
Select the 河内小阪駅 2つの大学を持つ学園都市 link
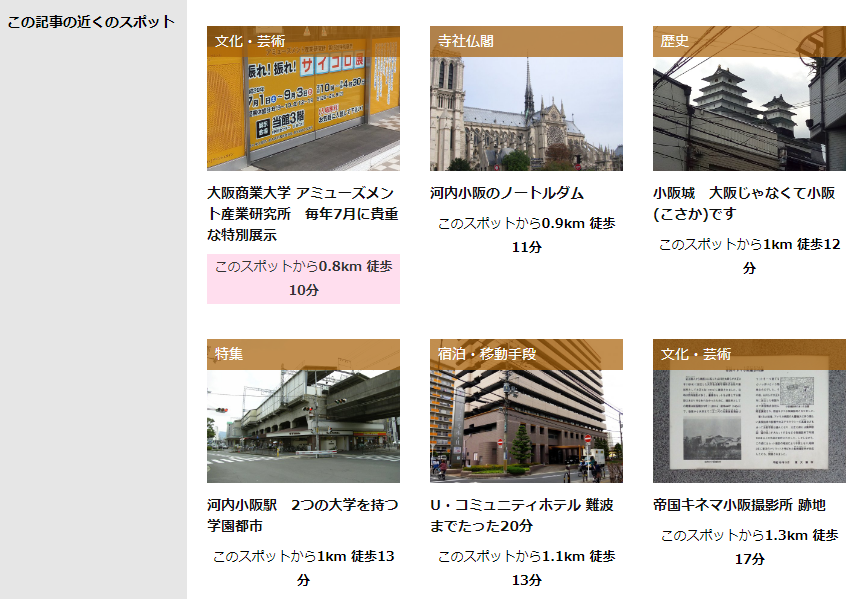[303, 515]
